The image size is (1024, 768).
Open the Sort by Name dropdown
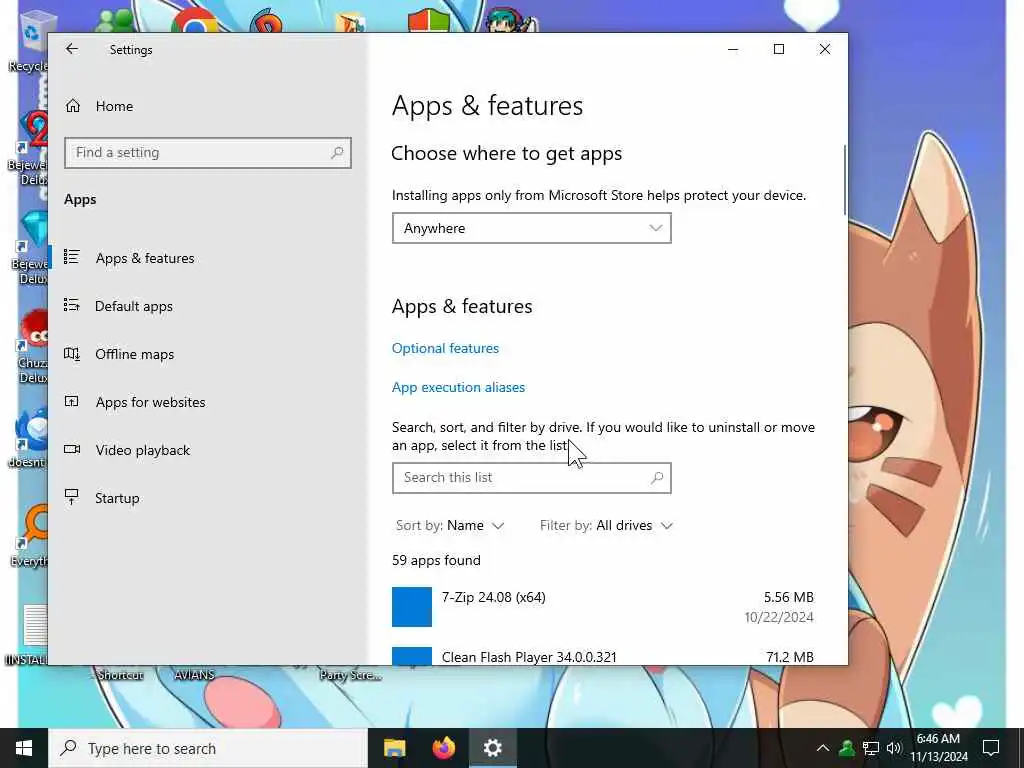pyautogui.click(x=450, y=526)
